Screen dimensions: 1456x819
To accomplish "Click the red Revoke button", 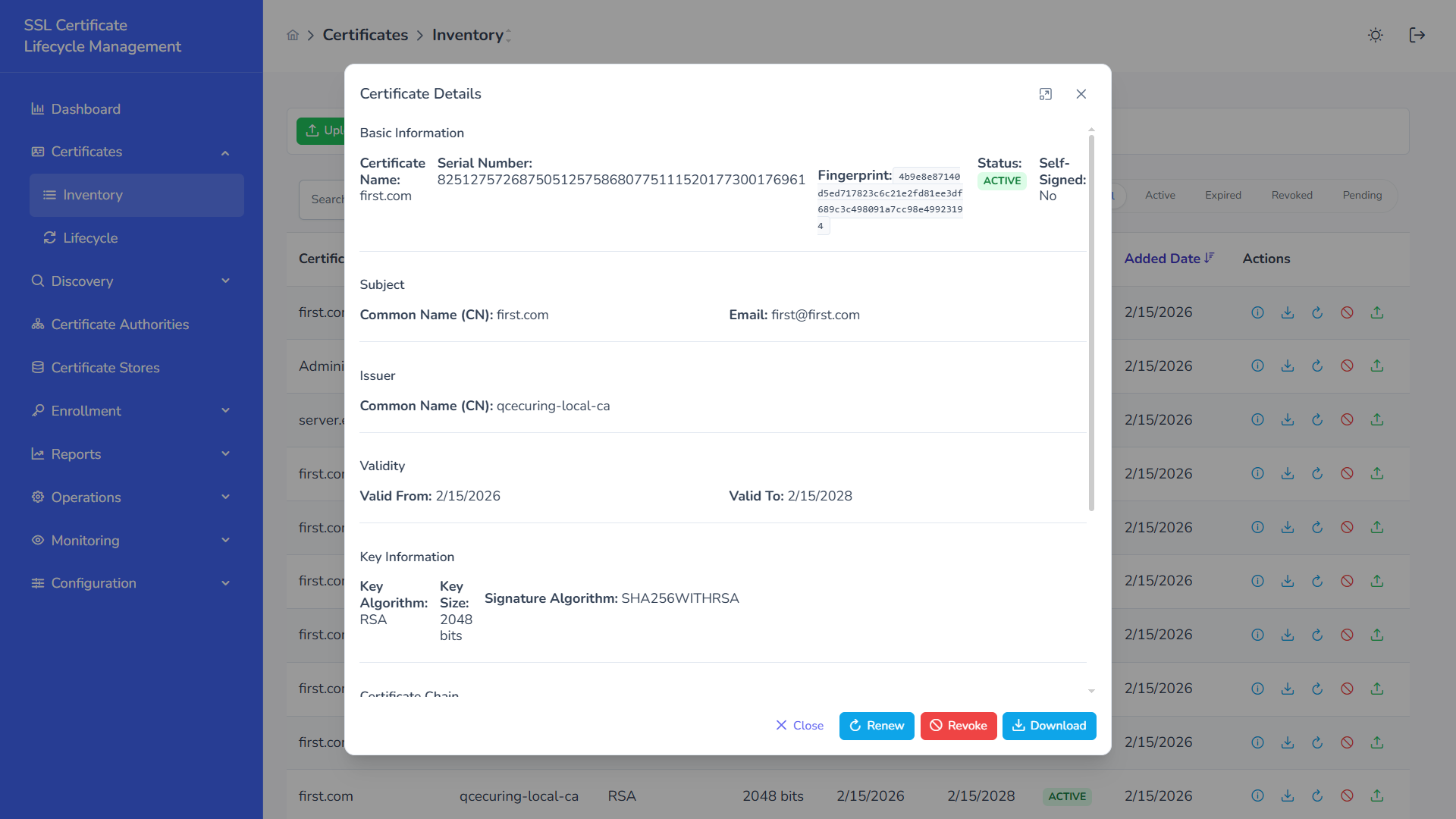I will (x=958, y=726).
